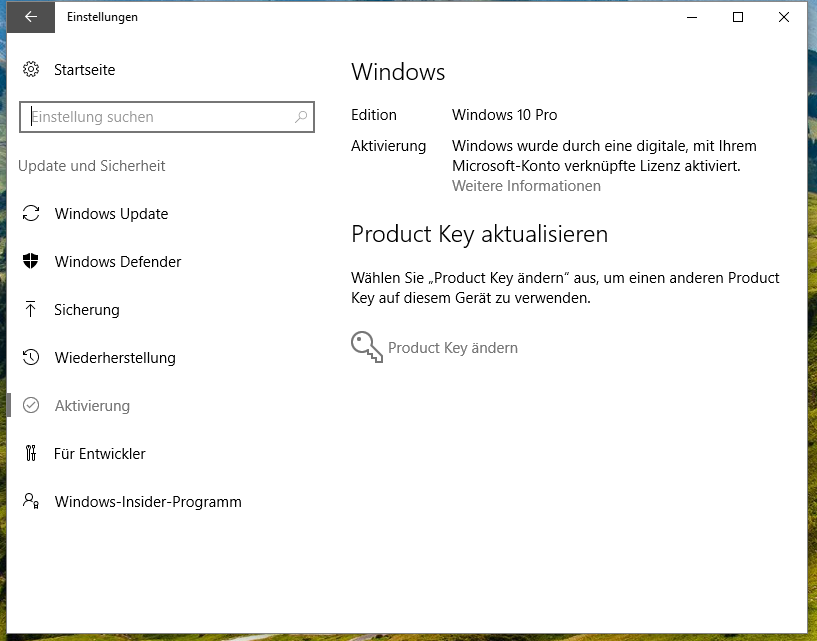Select the Wiederherstellung history icon
This screenshot has width=817, height=641.
[31, 357]
